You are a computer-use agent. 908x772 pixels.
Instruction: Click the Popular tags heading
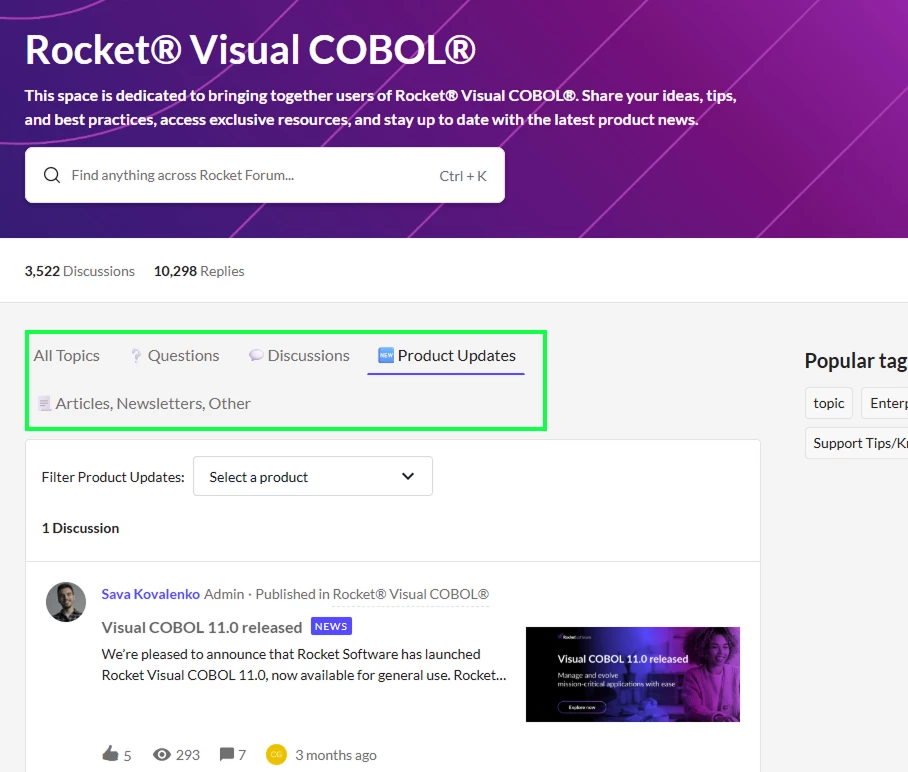click(x=856, y=361)
